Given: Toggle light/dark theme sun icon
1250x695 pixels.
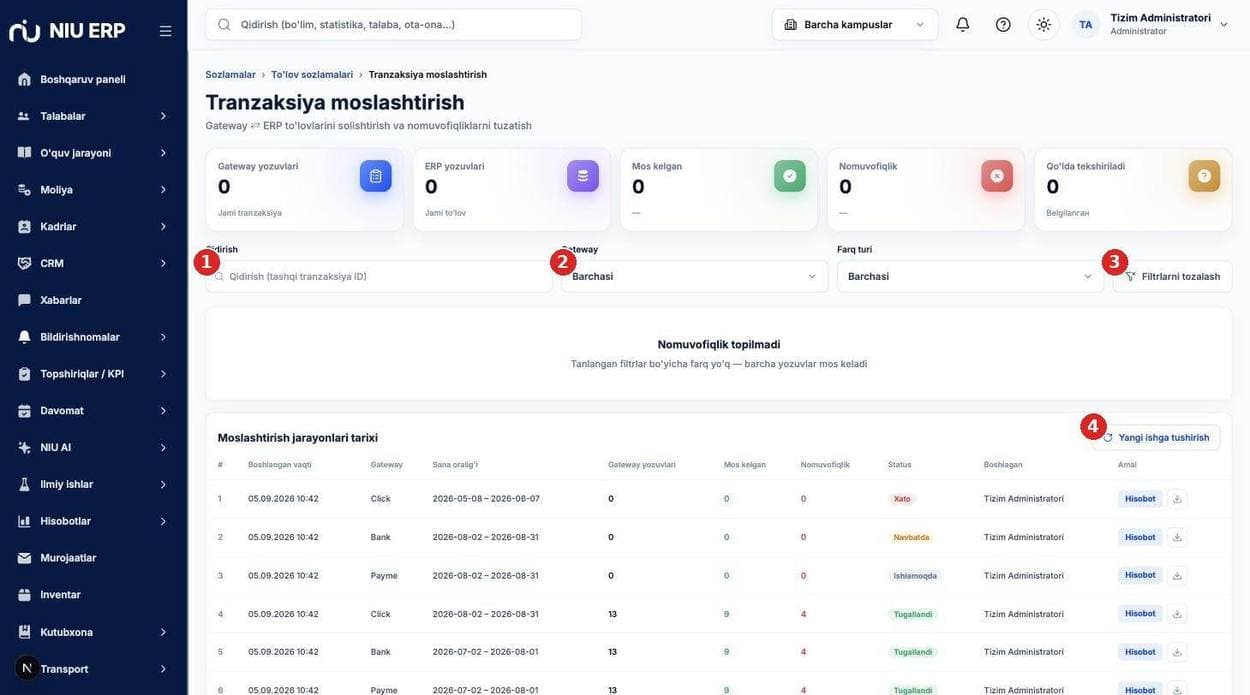Looking at the screenshot, I should pyautogui.click(x=1043, y=24).
